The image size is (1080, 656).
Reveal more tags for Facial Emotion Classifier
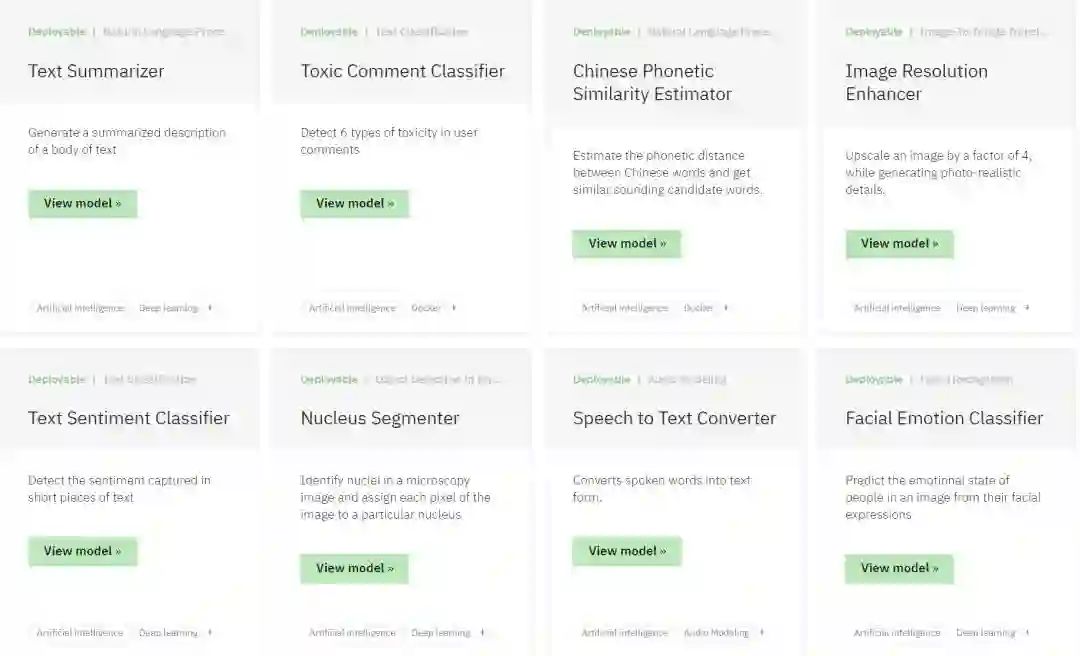pyautogui.click(x=1027, y=632)
